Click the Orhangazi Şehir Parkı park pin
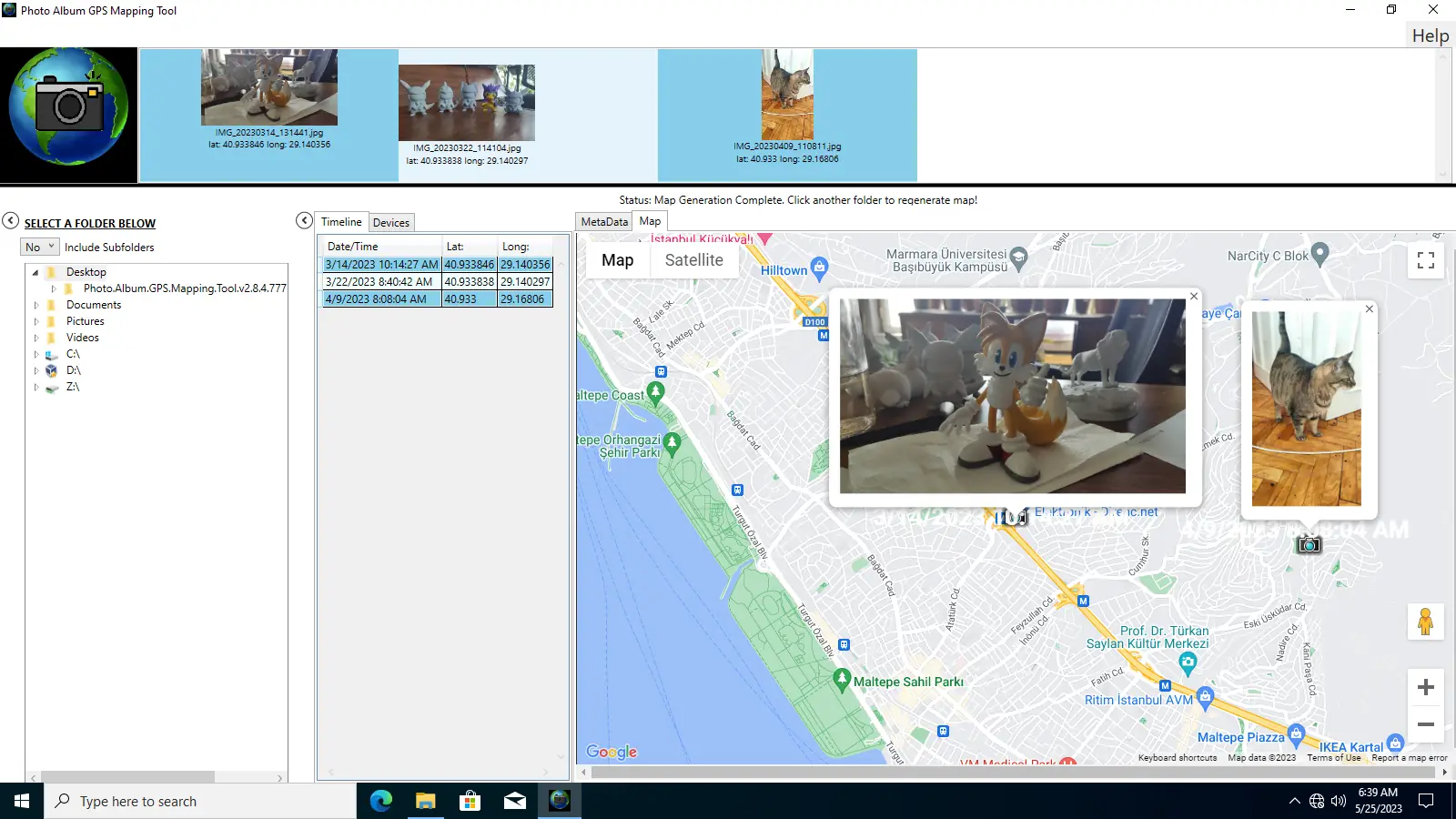 coord(672,443)
